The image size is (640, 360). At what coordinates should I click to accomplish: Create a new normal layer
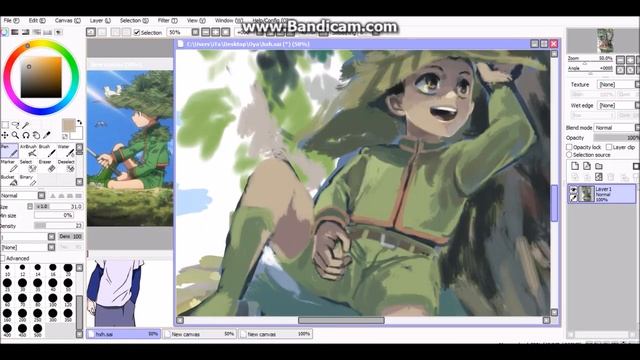tap(575, 166)
